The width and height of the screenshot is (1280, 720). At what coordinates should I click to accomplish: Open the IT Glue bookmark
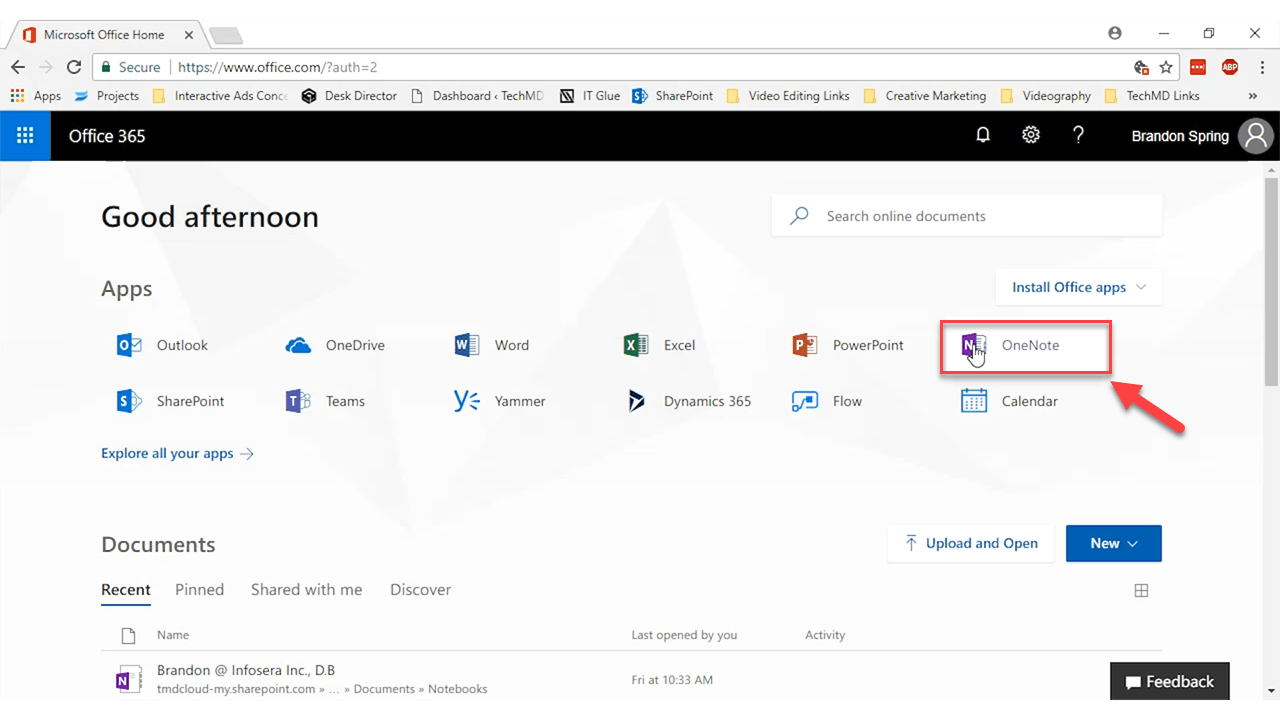pos(590,96)
